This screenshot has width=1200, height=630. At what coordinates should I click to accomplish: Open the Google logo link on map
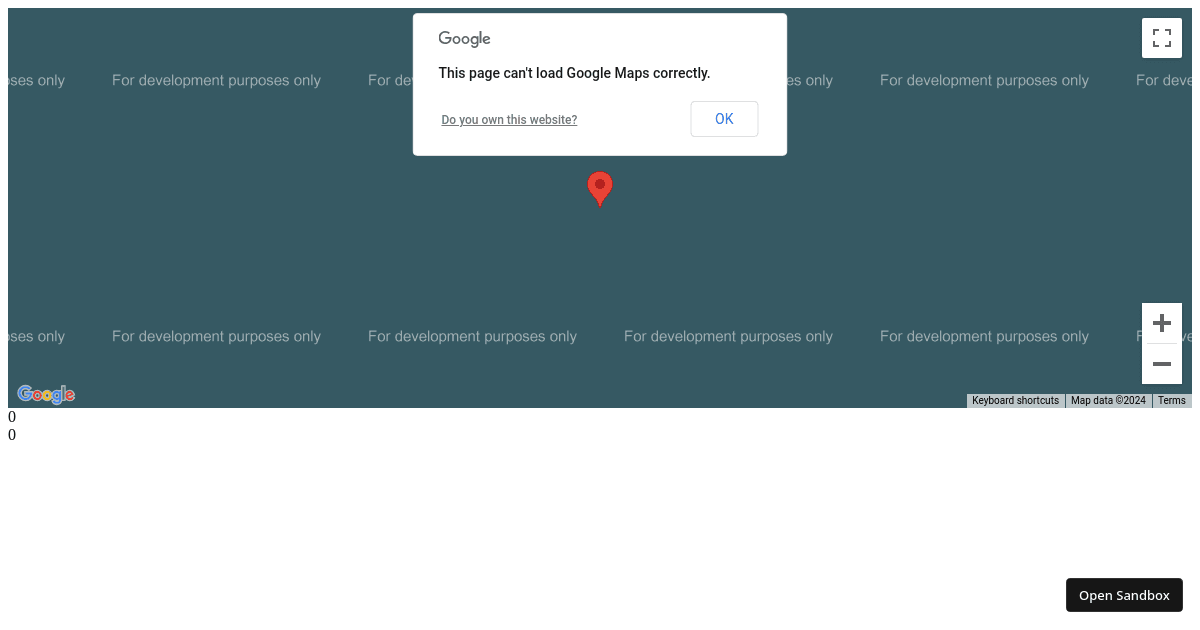click(46, 395)
